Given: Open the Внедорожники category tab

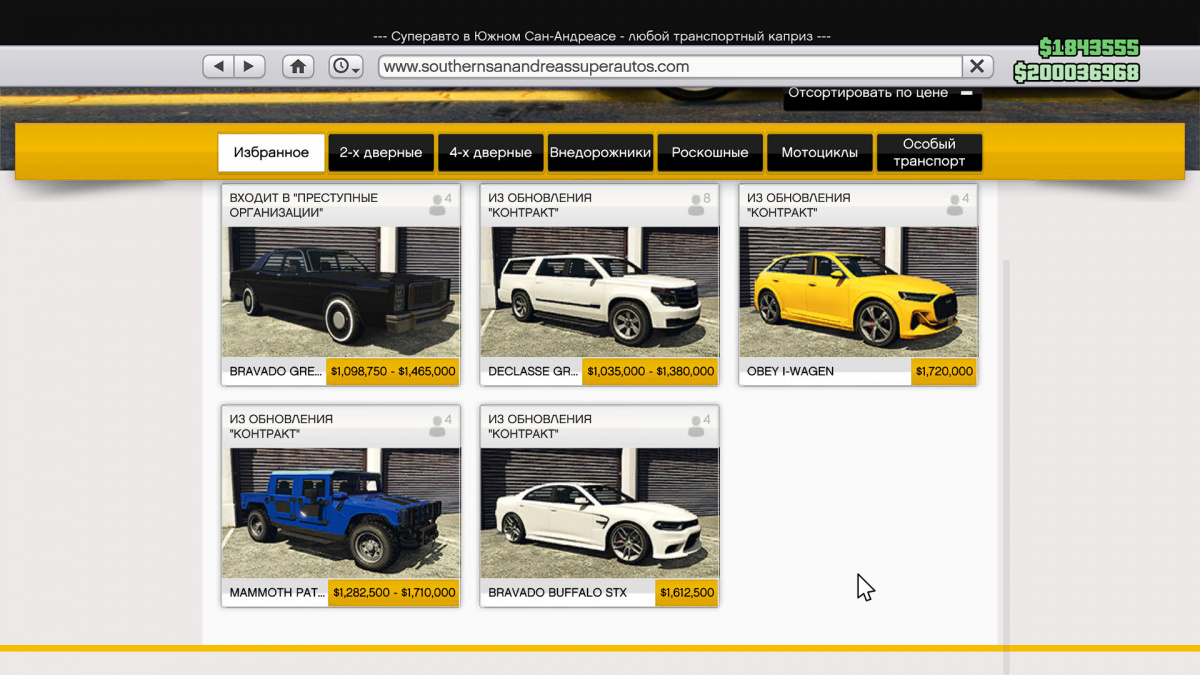Looking at the screenshot, I should click(600, 153).
